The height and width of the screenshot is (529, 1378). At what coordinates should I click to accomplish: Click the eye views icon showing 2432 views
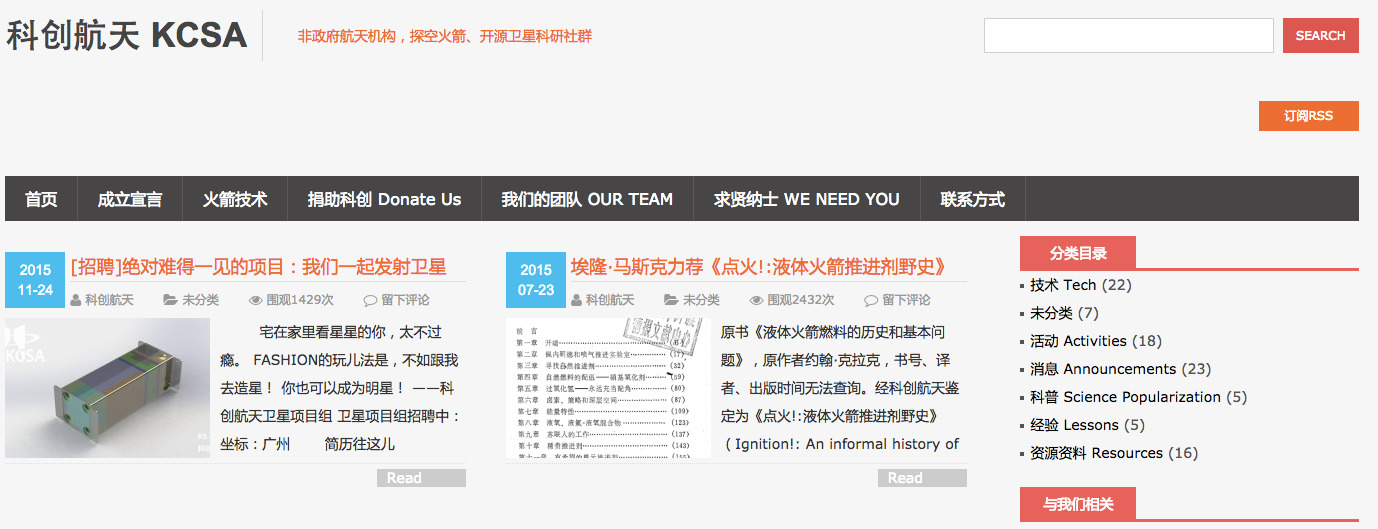point(757,300)
